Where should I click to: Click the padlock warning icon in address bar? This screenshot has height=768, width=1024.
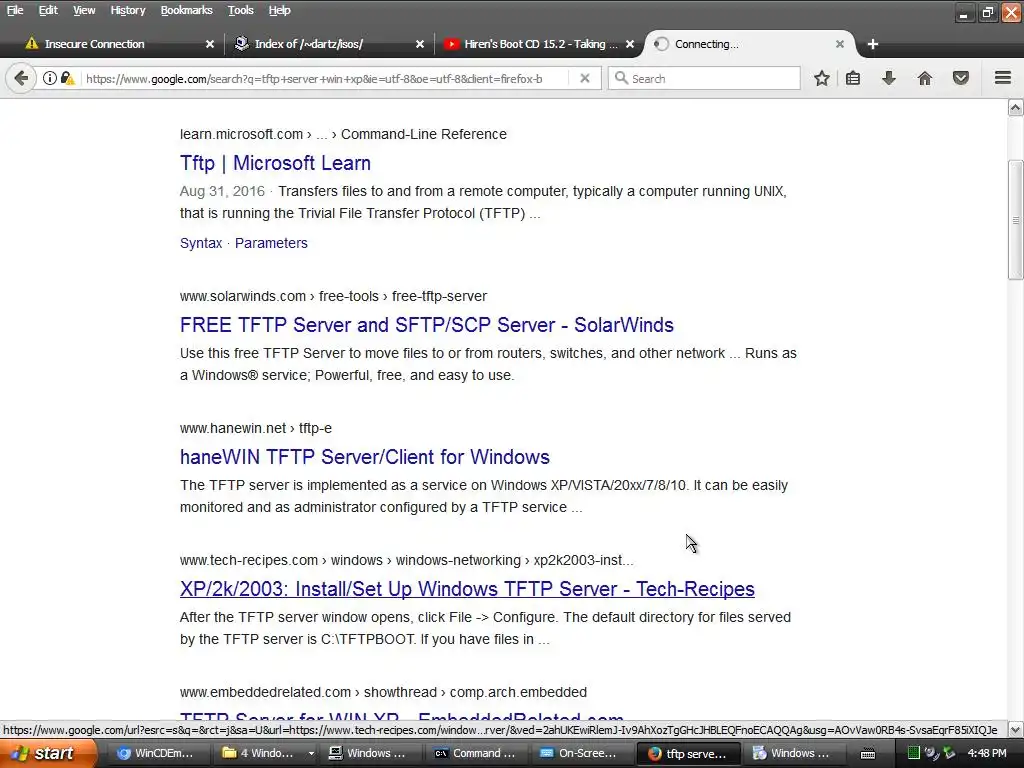pyautogui.click(x=67, y=78)
